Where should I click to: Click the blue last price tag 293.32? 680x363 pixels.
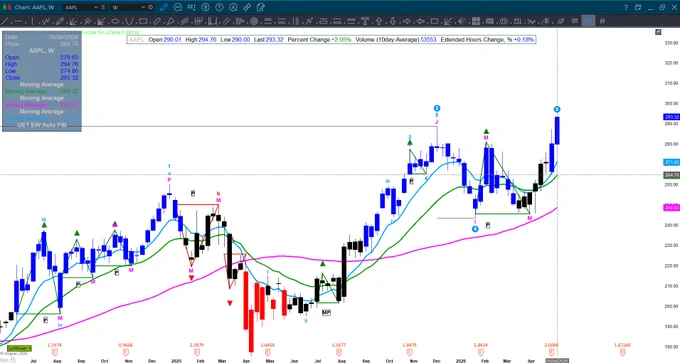671,117
